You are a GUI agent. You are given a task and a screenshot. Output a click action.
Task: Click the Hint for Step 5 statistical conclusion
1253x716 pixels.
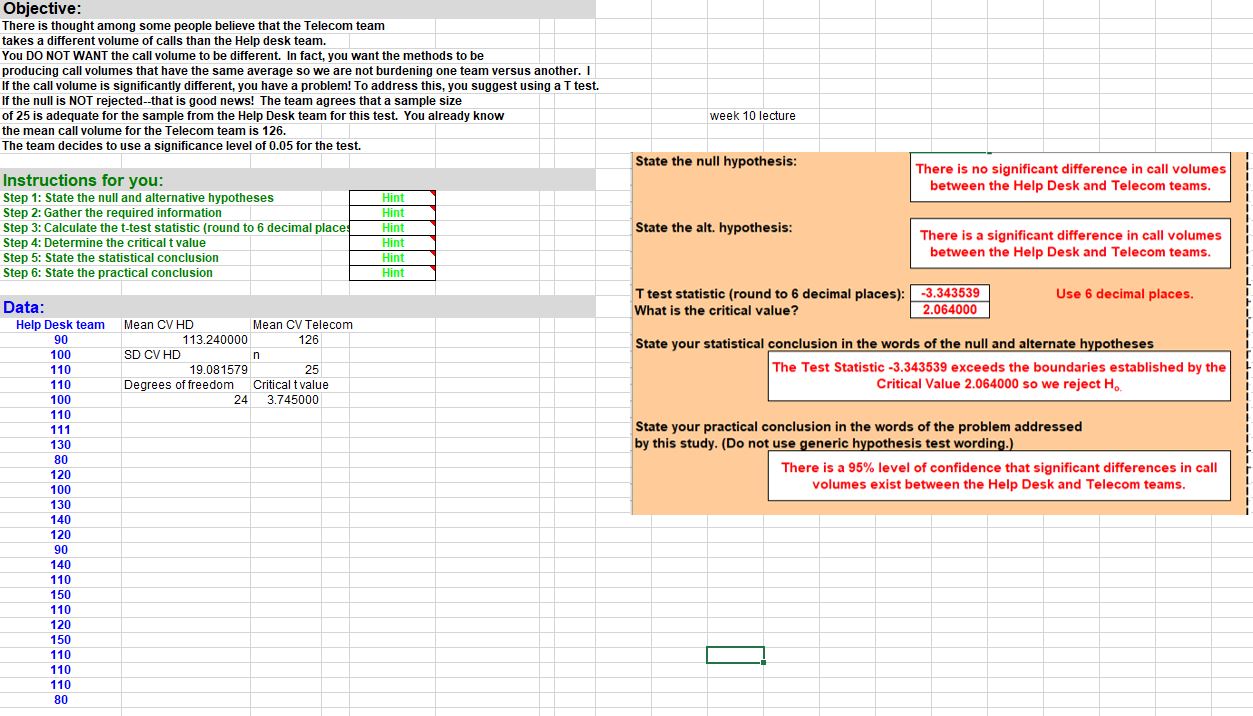point(391,257)
